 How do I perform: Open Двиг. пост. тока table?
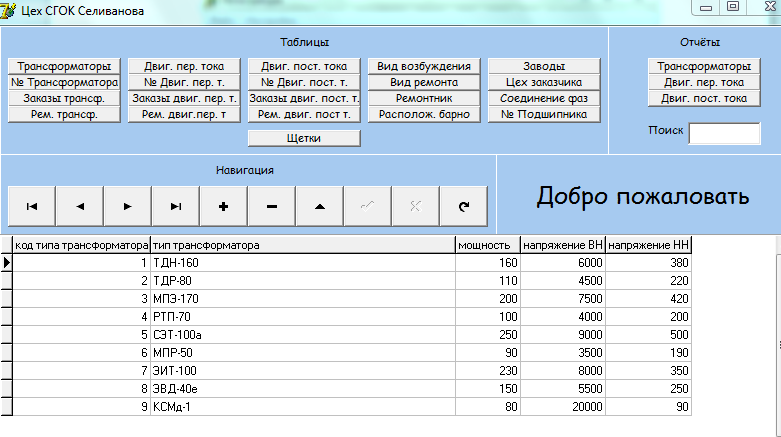click(304, 66)
